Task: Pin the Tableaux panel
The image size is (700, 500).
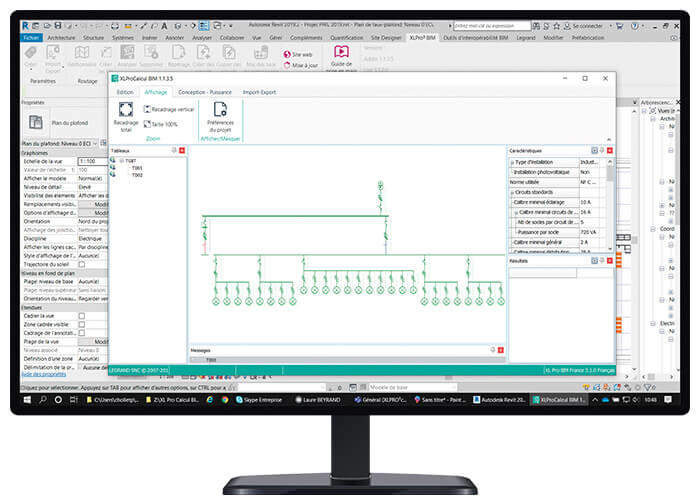Action: pyautogui.click(x=174, y=150)
